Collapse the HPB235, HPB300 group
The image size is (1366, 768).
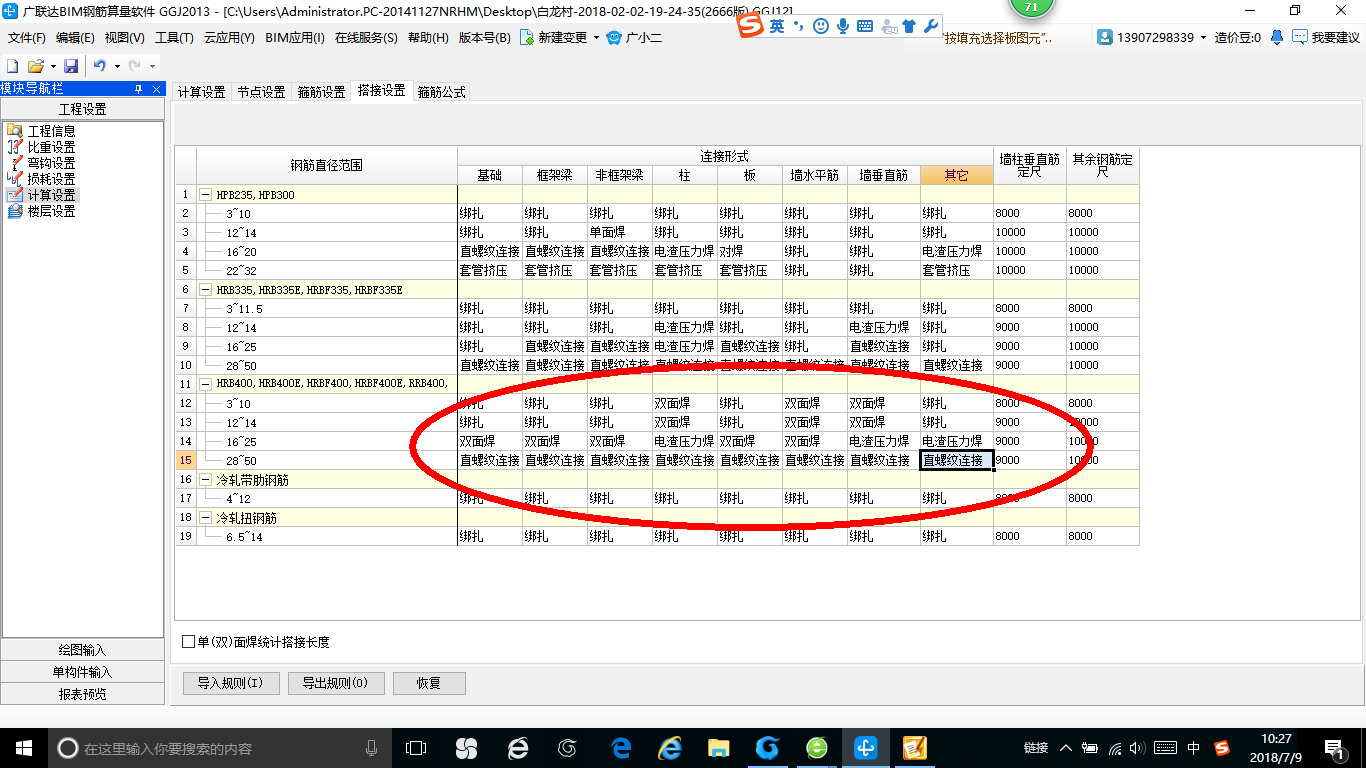[x=207, y=195]
